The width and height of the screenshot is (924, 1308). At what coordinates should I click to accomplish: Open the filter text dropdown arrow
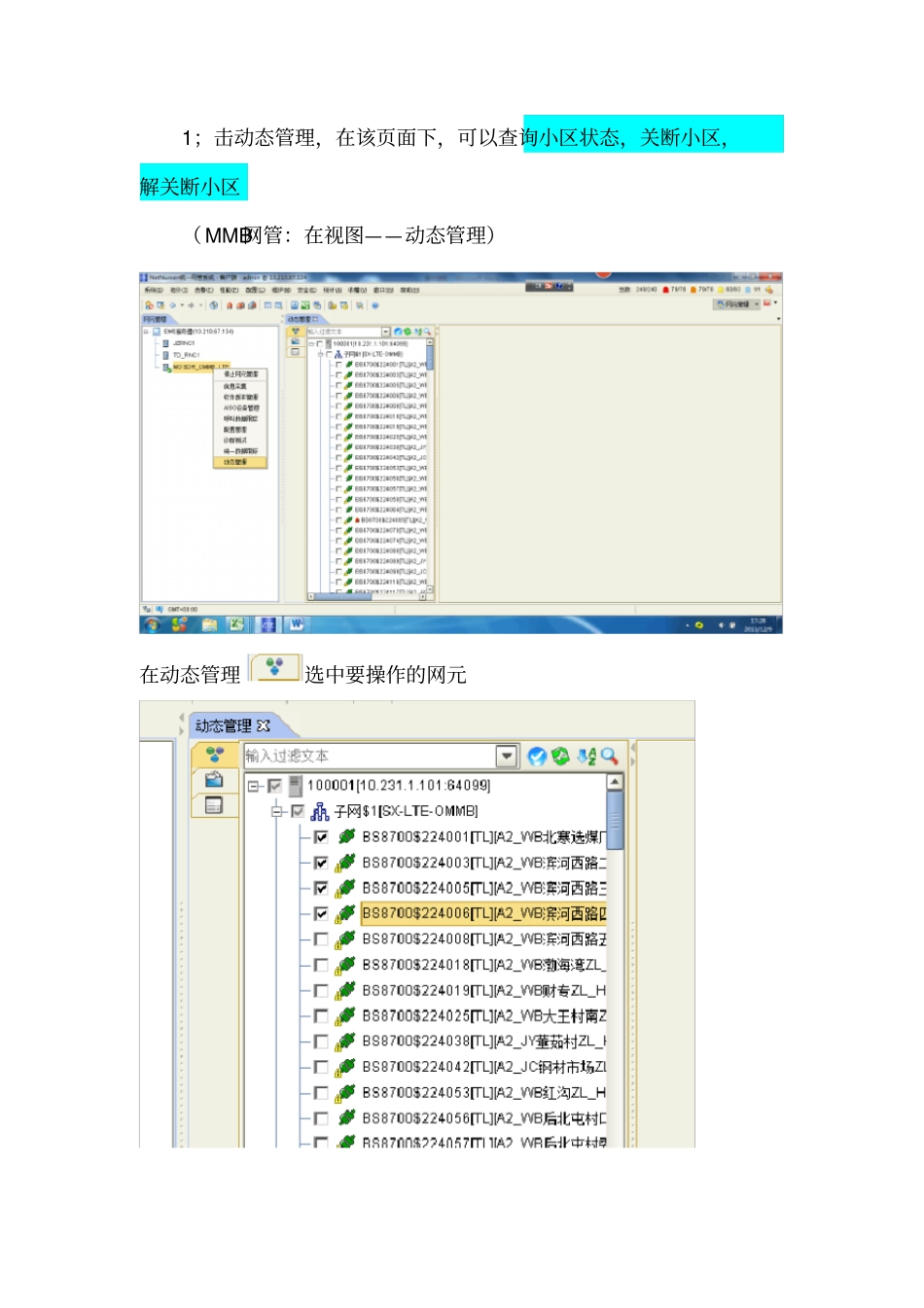(506, 756)
